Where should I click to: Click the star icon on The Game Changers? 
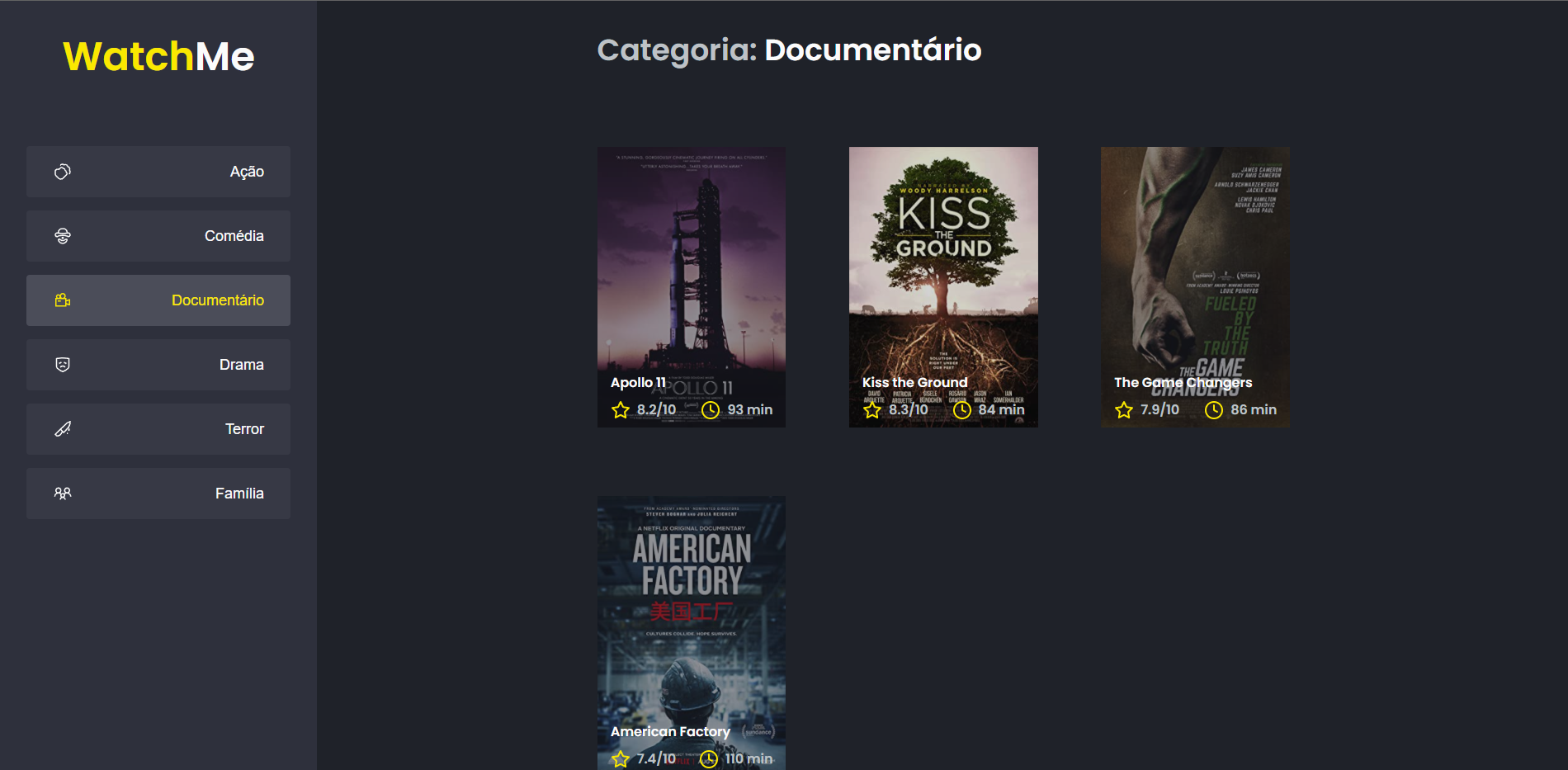tap(1124, 409)
